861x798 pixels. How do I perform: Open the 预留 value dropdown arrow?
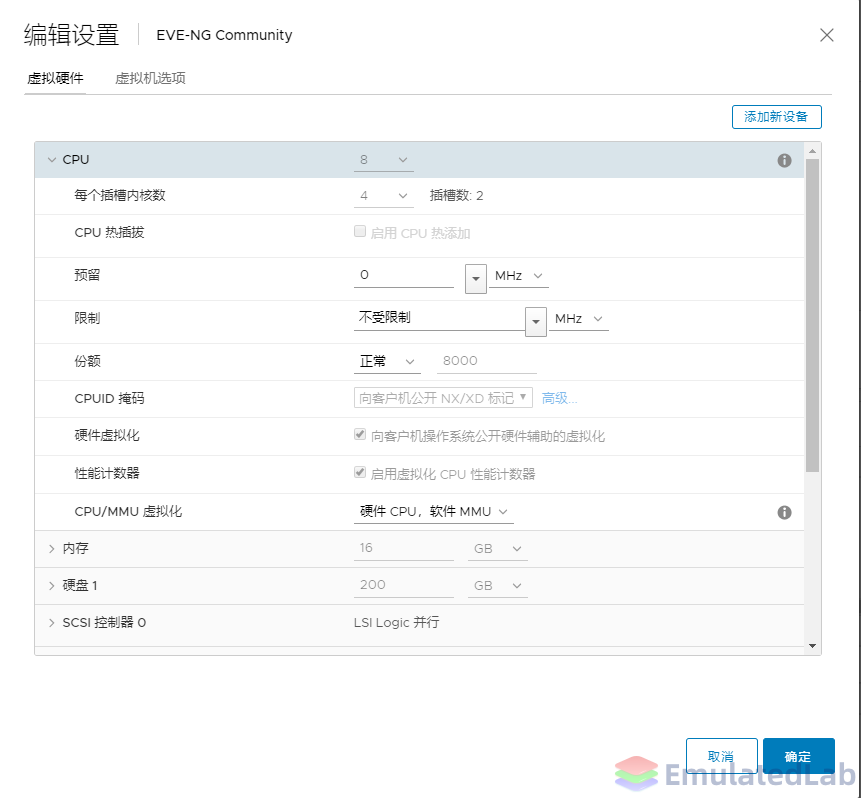(476, 278)
